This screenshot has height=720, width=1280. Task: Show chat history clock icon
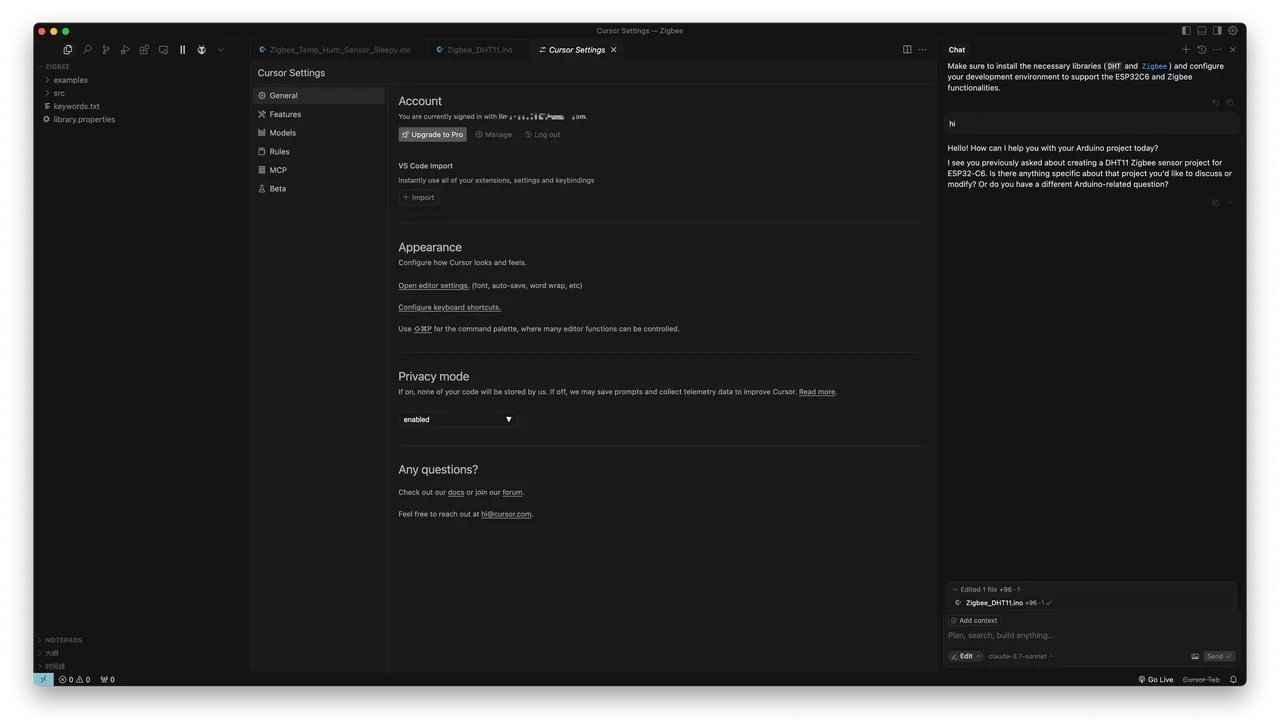coord(1202,49)
